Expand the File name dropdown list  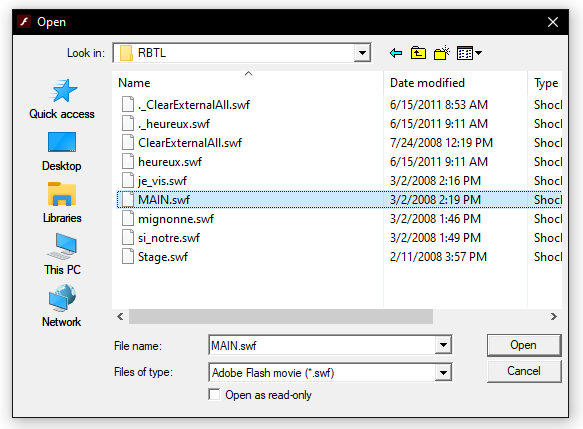pyautogui.click(x=443, y=345)
